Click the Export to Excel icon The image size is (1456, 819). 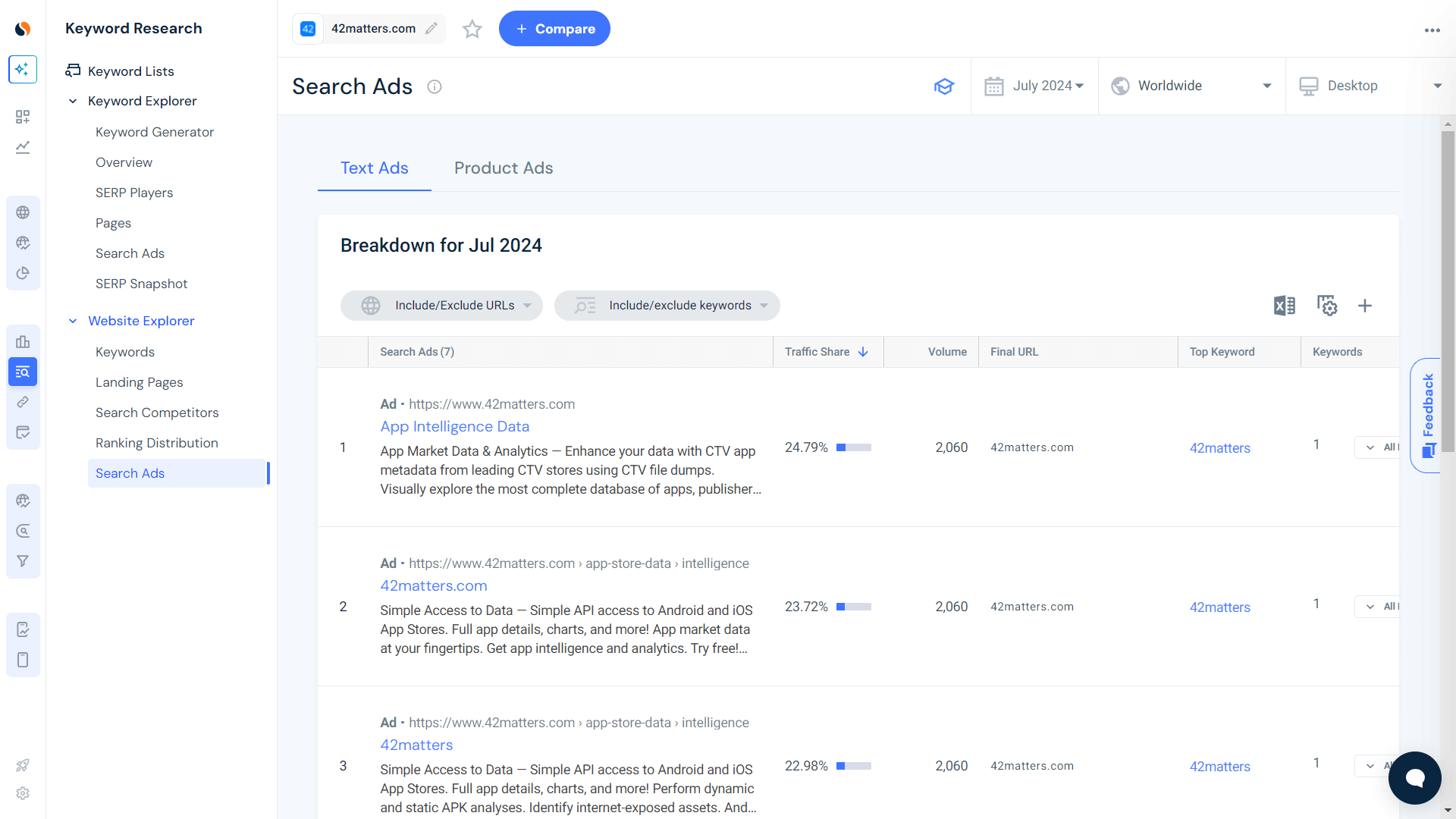point(1284,306)
